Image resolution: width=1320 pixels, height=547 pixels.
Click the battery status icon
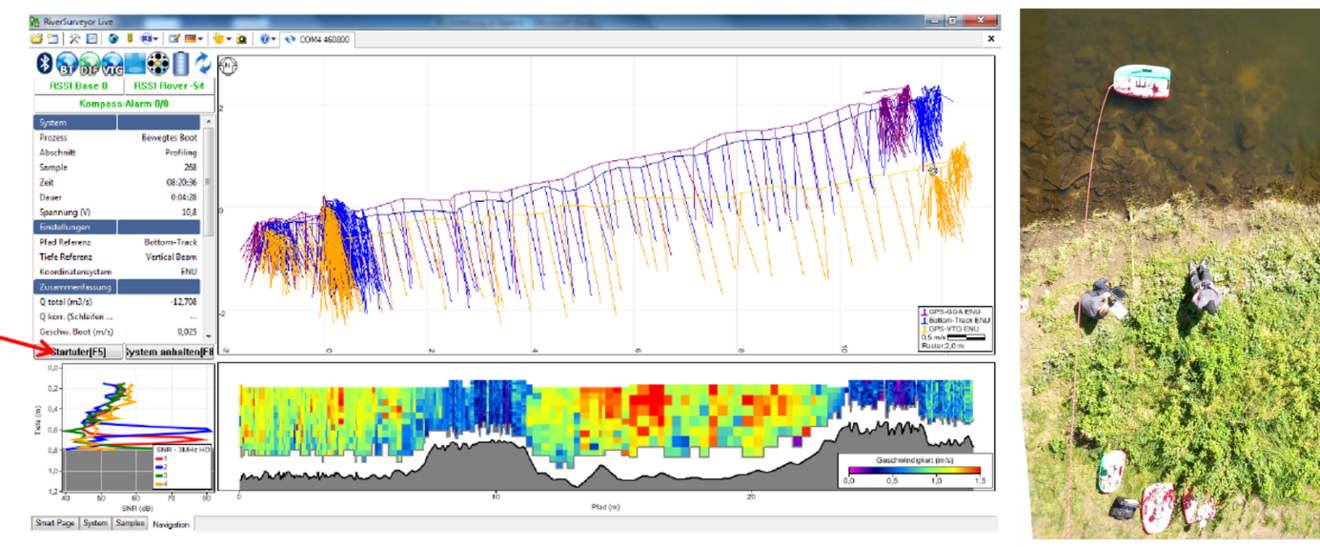pos(181,64)
